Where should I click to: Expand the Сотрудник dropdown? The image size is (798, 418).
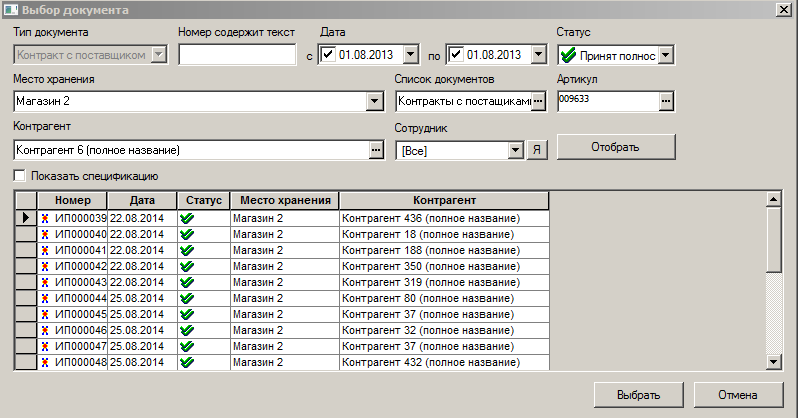pyautogui.click(x=516, y=150)
